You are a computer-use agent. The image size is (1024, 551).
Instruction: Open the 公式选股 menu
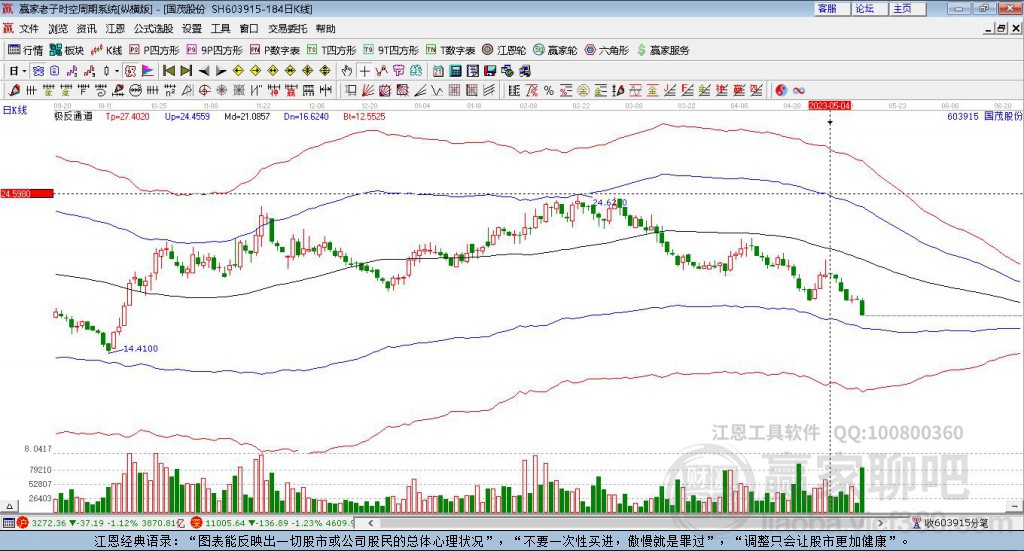tap(153, 29)
